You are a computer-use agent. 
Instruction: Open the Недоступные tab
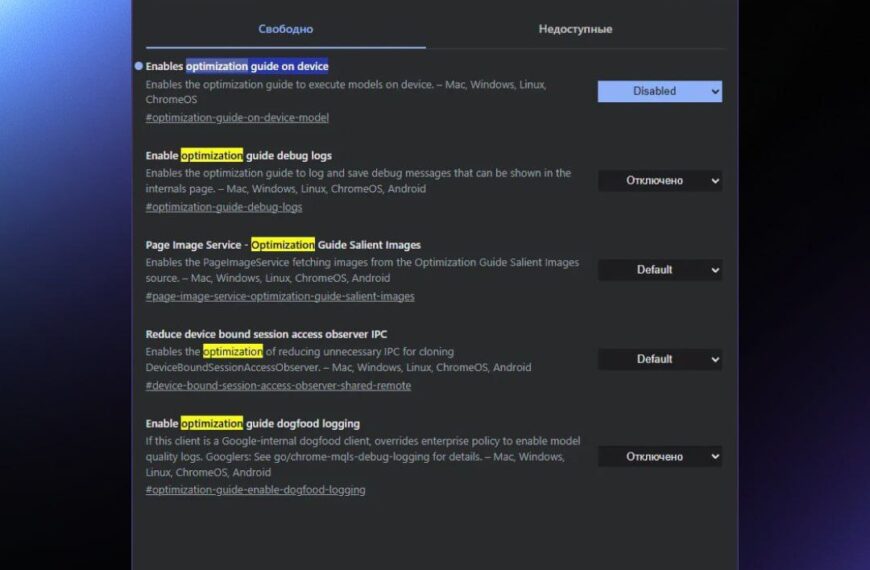[x=575, y=29]
